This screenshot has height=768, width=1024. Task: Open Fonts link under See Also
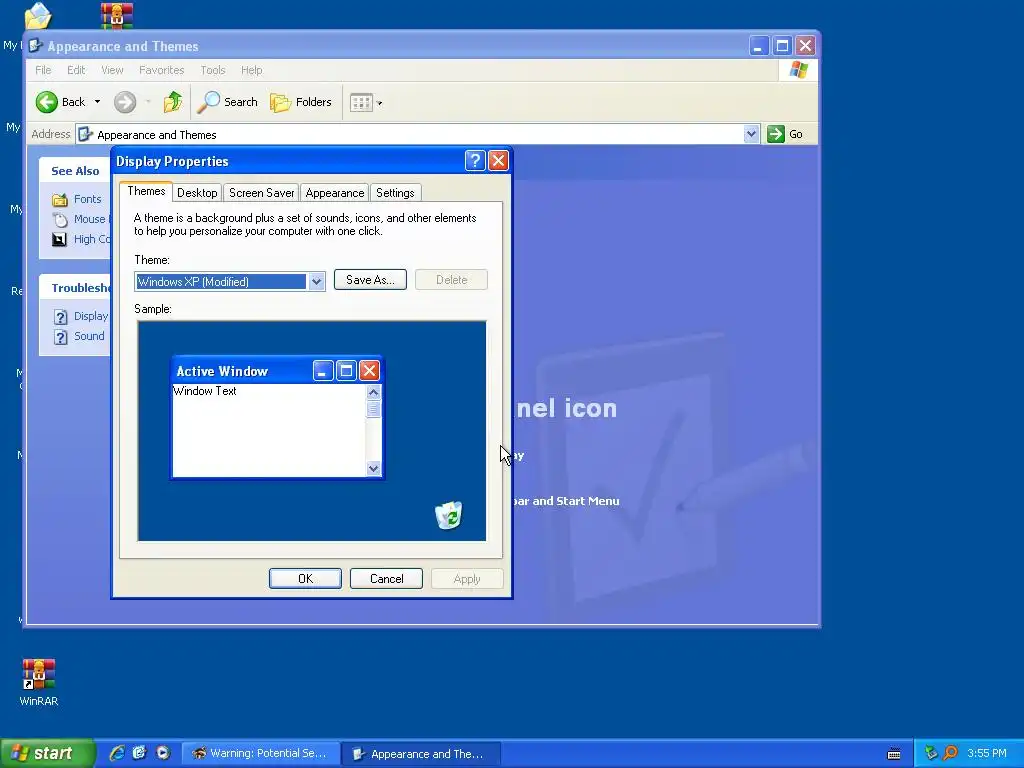pos(77,199)
